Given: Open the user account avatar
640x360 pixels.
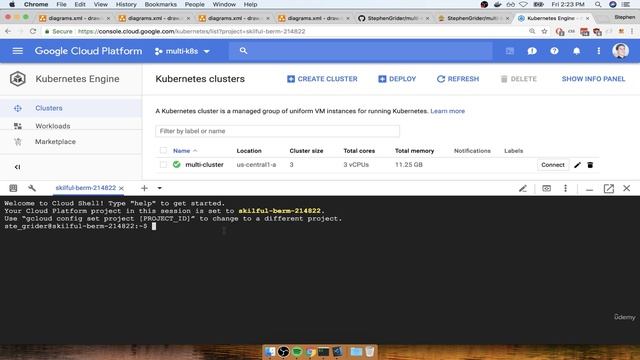Looking at the screenshot, I should (620, 51).
